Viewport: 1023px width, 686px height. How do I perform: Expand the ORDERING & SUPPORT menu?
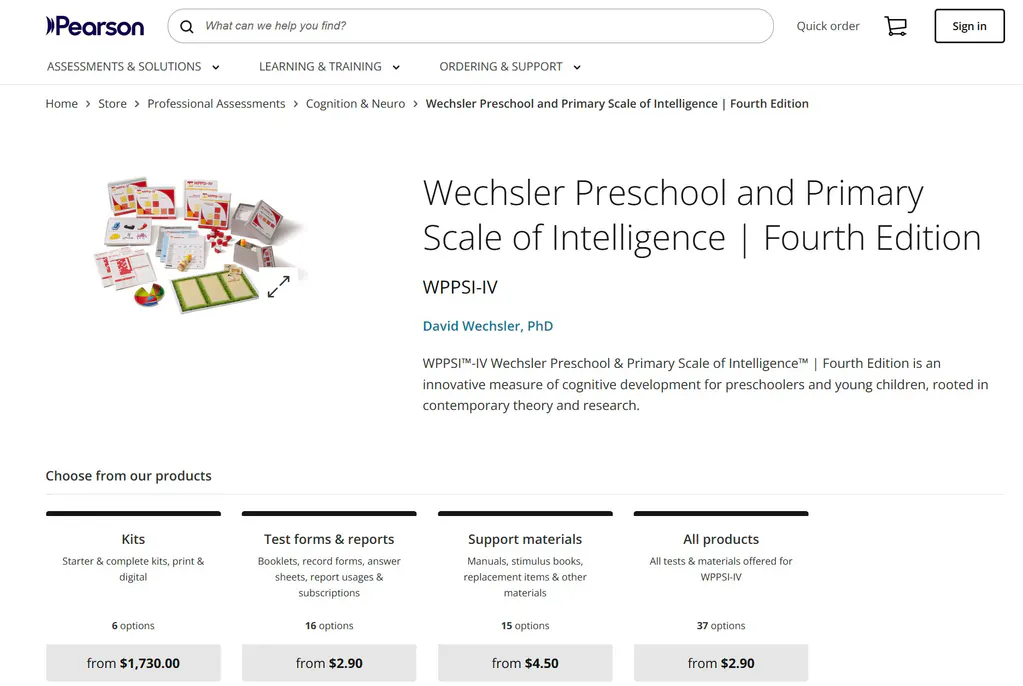(x=502, y=66)
